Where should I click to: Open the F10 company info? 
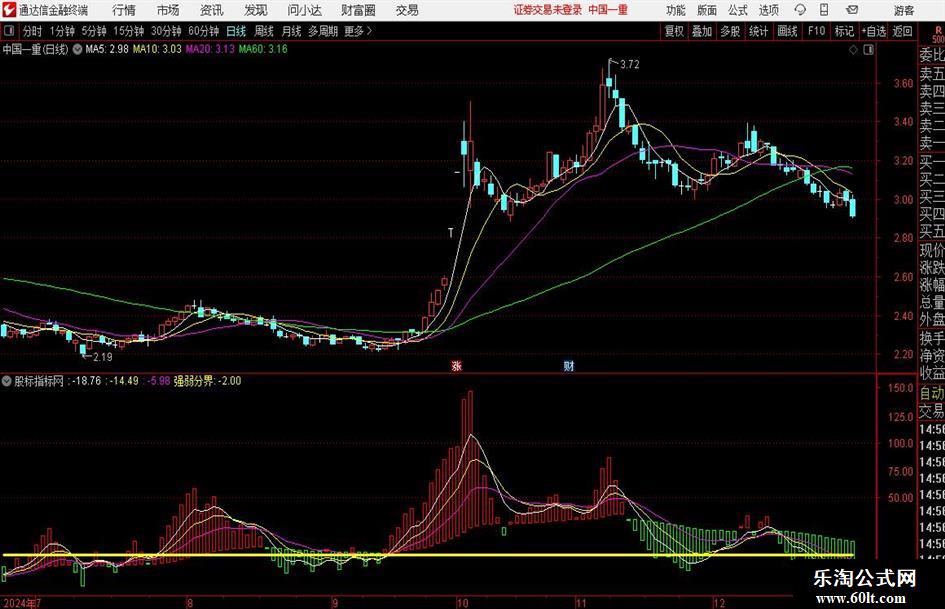coord(816,31)
